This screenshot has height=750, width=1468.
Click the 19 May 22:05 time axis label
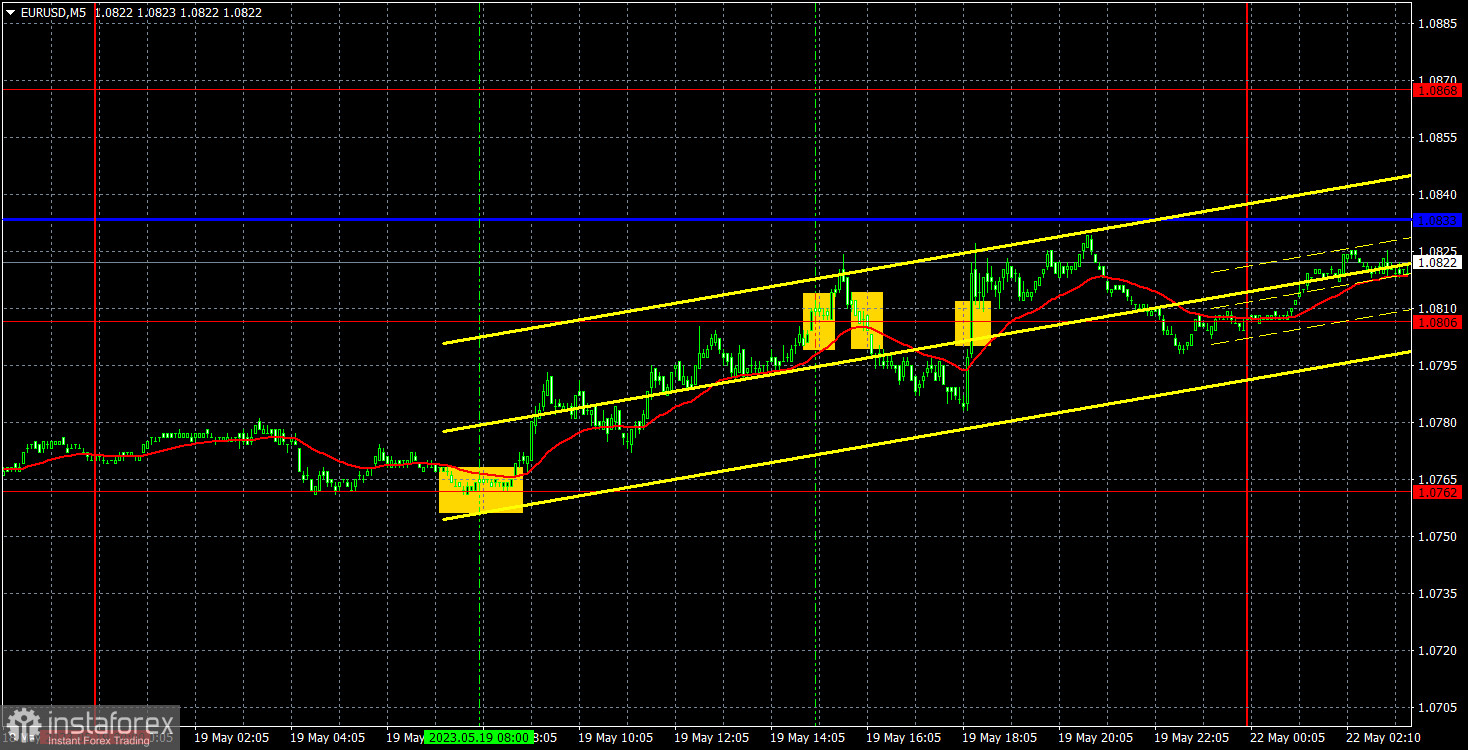(1190, 737)
